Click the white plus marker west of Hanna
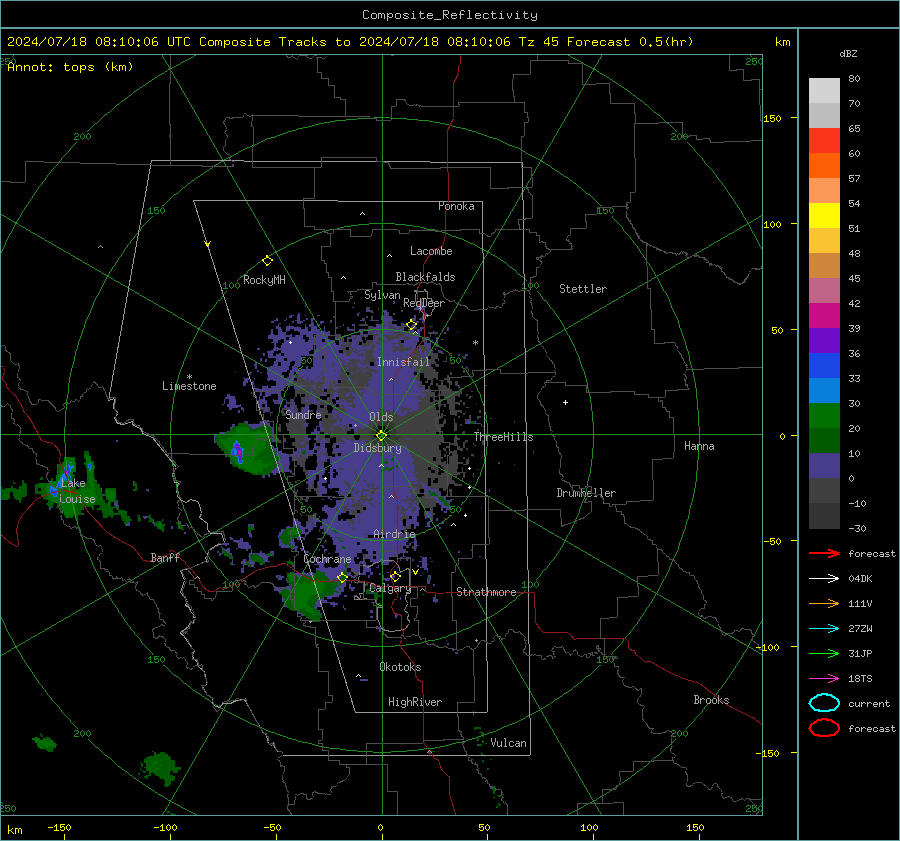This screenshot has height=841, width=900. [x=565, y=402]
